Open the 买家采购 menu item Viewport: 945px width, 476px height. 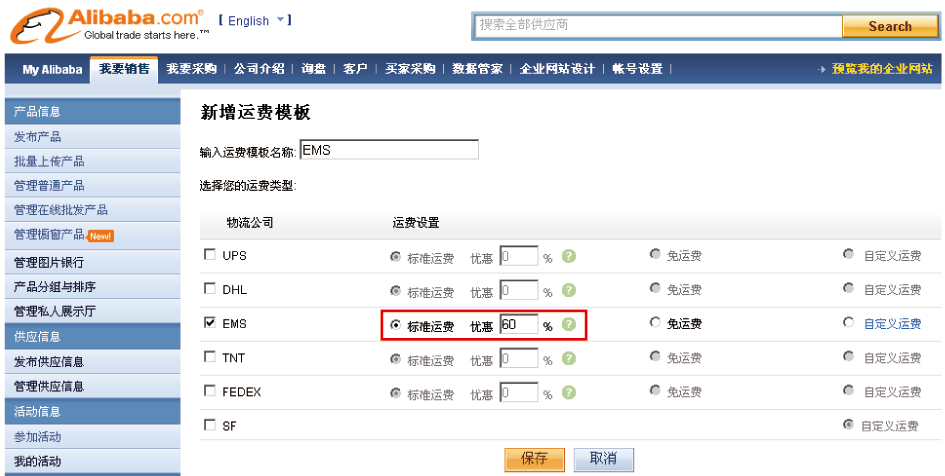point(410,69)
